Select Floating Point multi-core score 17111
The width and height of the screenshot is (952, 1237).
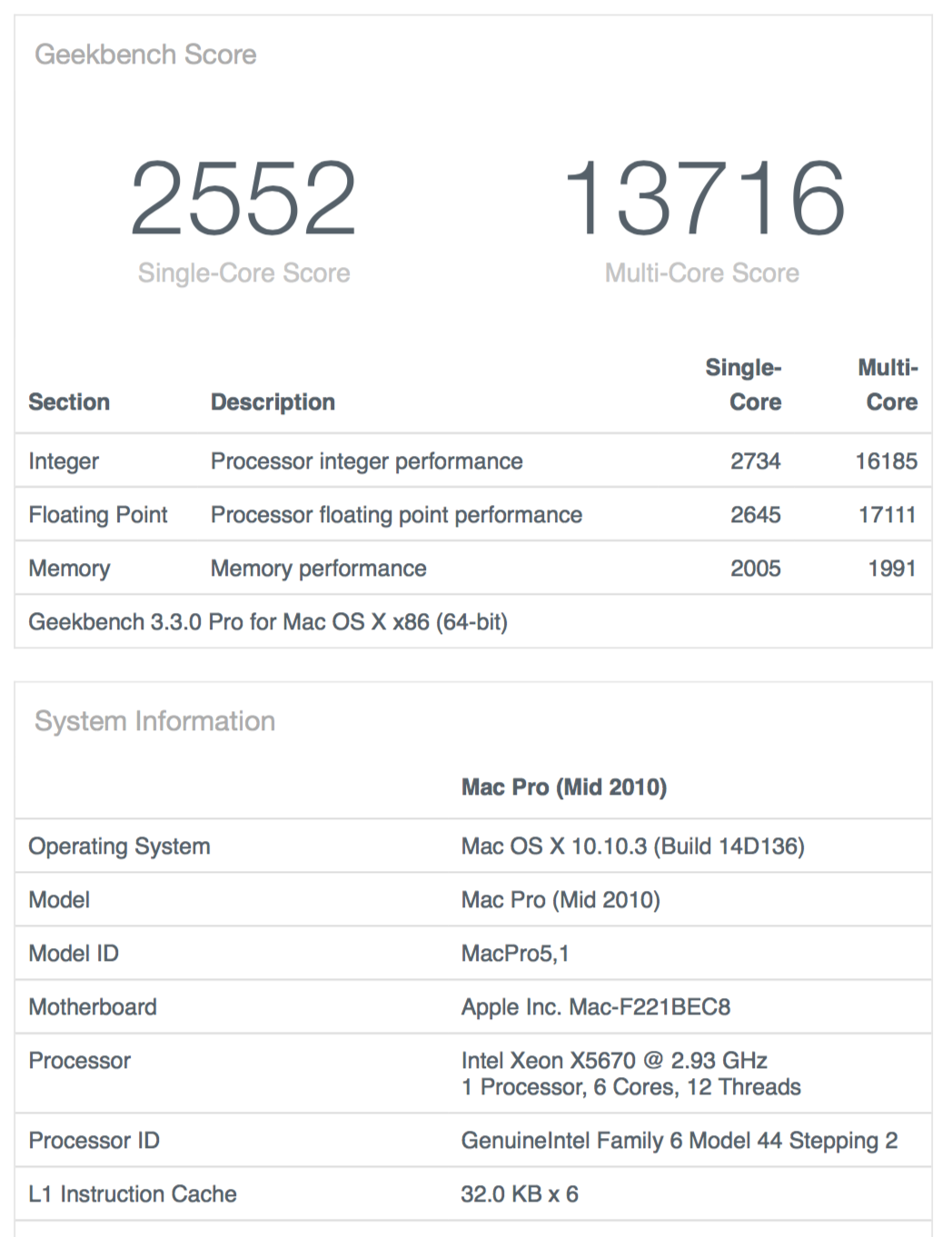click(x=888, y=515)
